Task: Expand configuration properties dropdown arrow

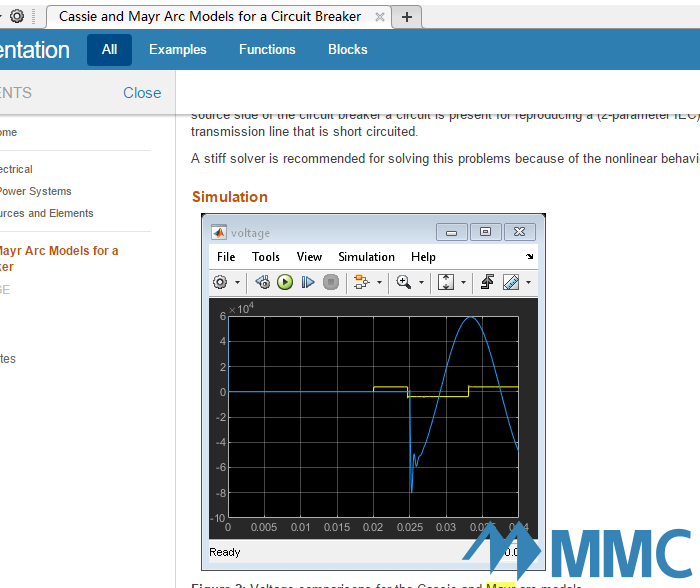Action: (x=237, y=283)
